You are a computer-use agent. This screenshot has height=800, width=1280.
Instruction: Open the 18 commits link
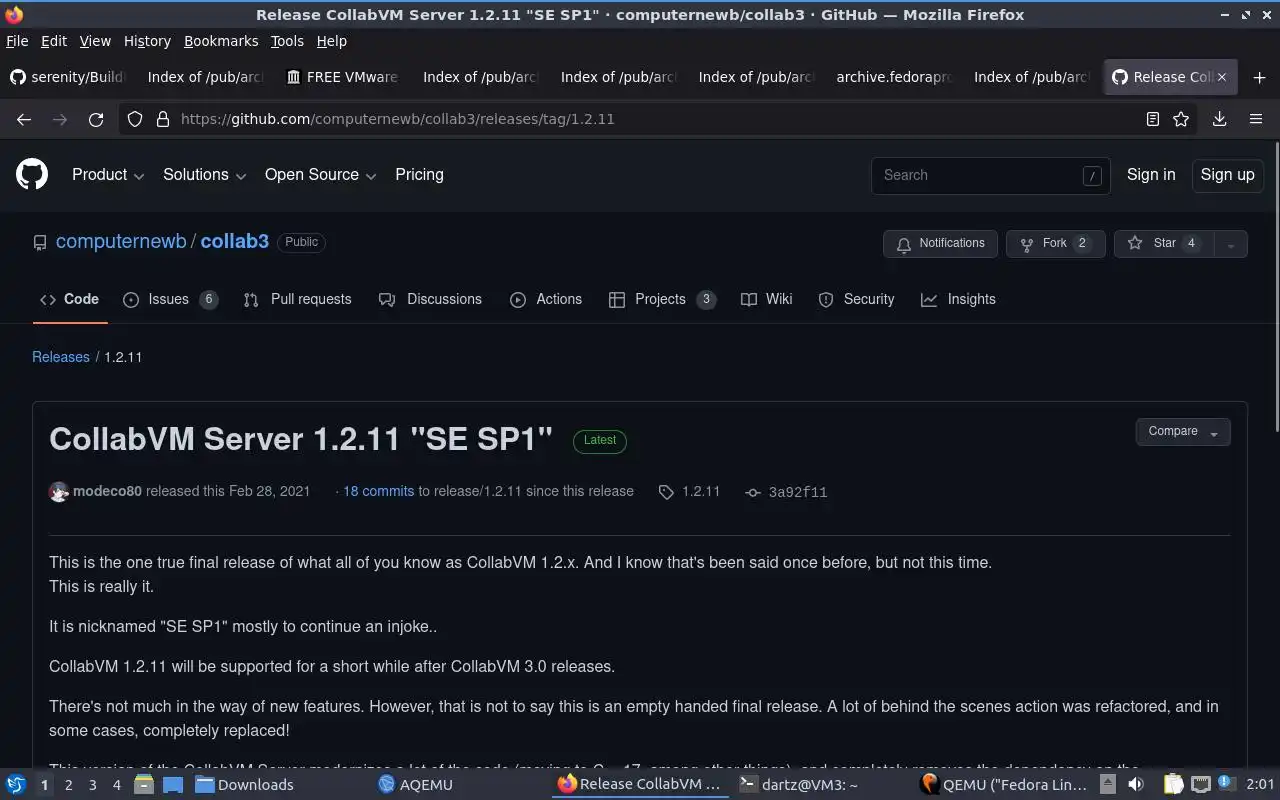[x=378, y=492]
